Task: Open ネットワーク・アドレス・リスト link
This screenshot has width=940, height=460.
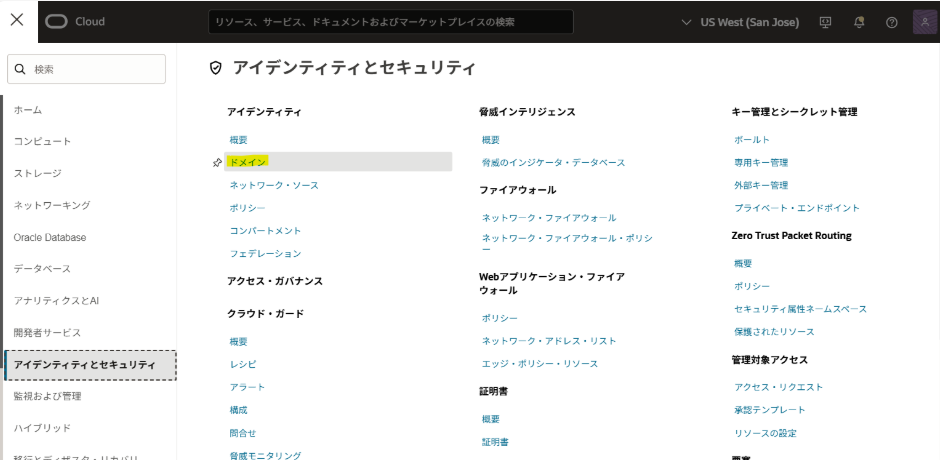Action: (x=549, y=341)
